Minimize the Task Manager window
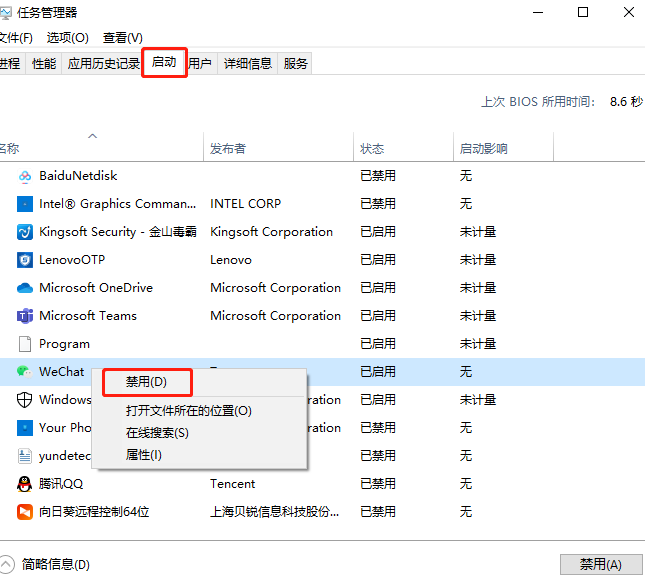Image resolution: width=645 pixels, height=577 pixels. click(538, 12)
